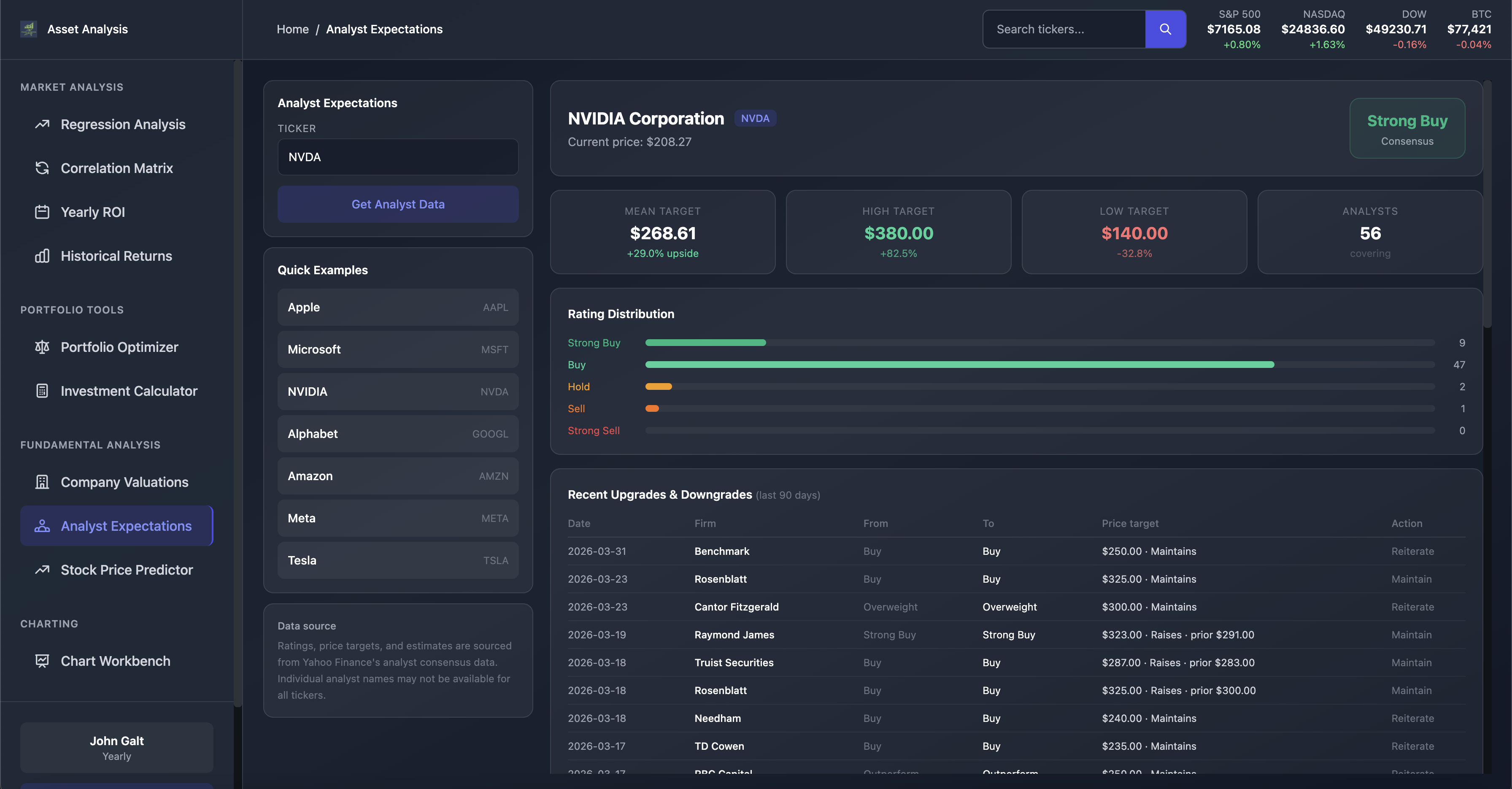Pick Alphabet GOOGL quick example

pyautogui.click(x=398, y=434)
